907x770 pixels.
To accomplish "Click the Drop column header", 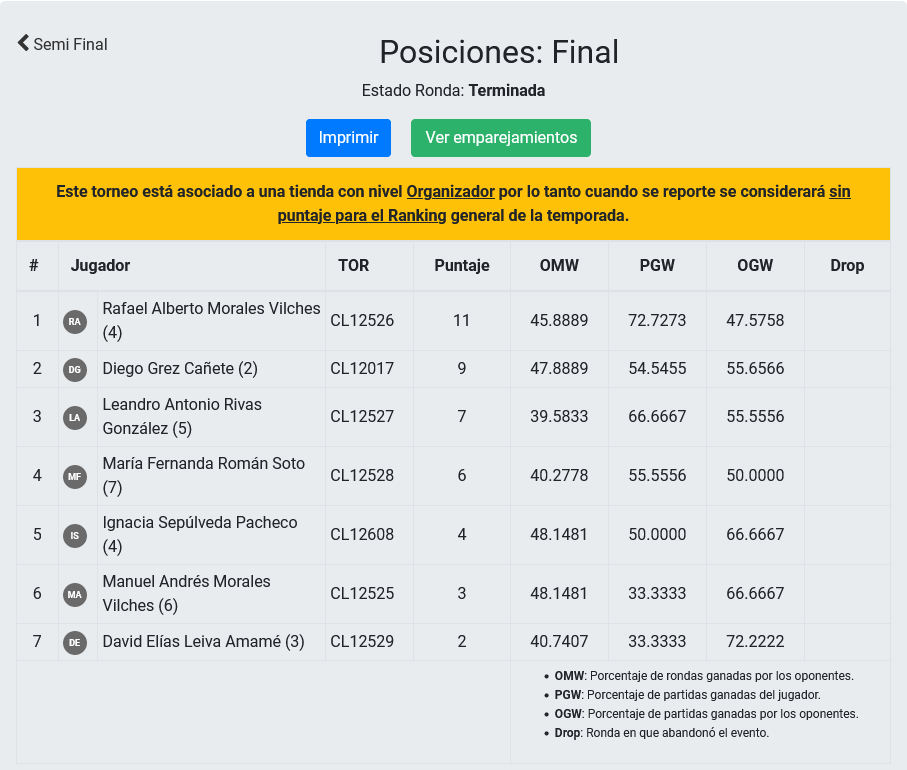I will click(x=847, y=266).
